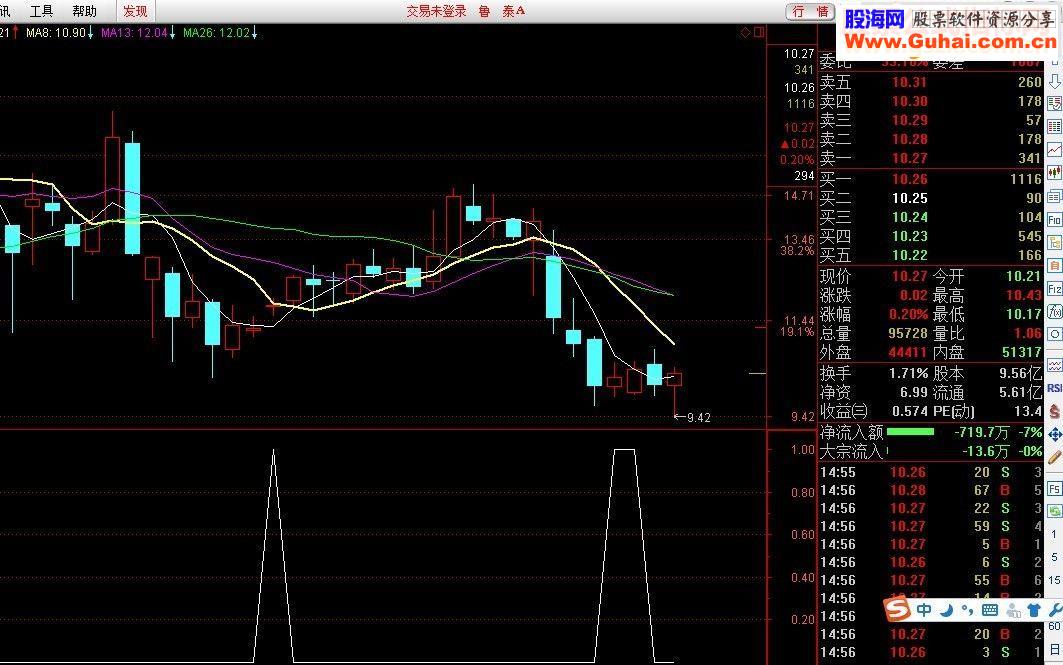Select the 15-minute period

pos(1054,580)
